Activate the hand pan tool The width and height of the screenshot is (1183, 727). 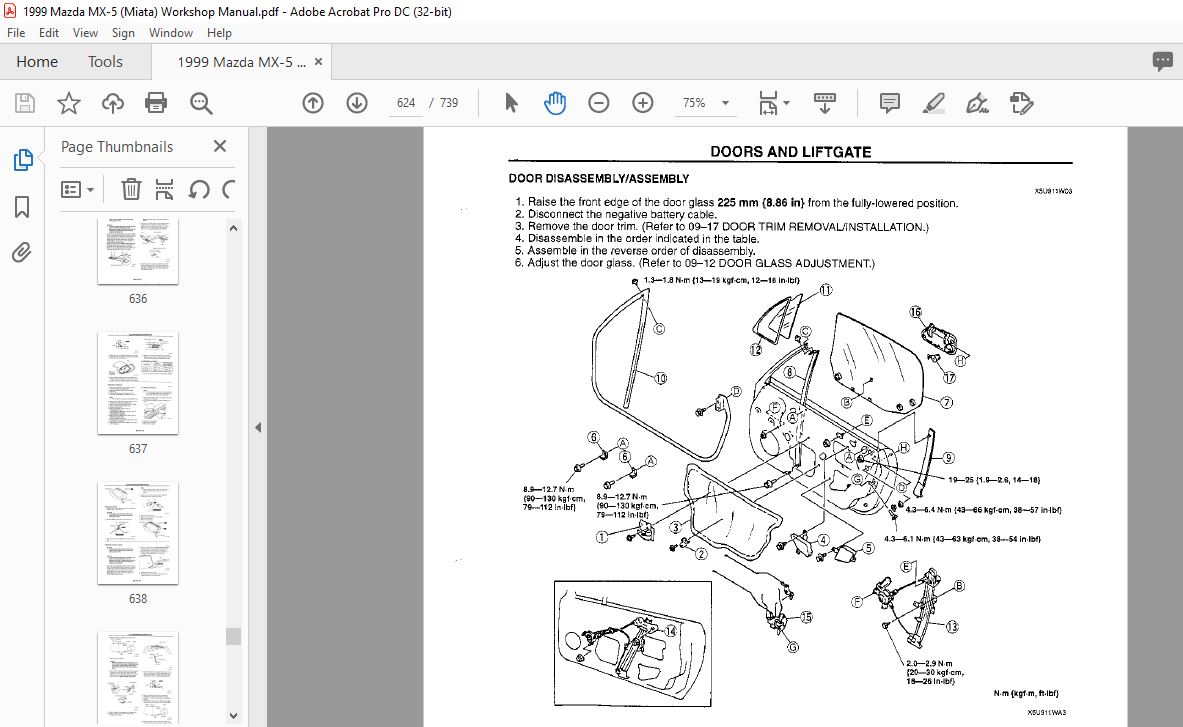pyautogui.click(x=555, y=103)
